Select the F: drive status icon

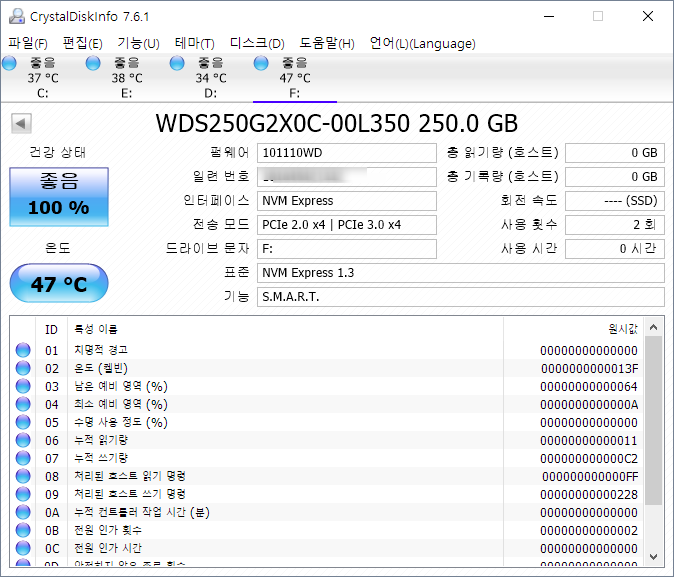click(x=262, y=64)
